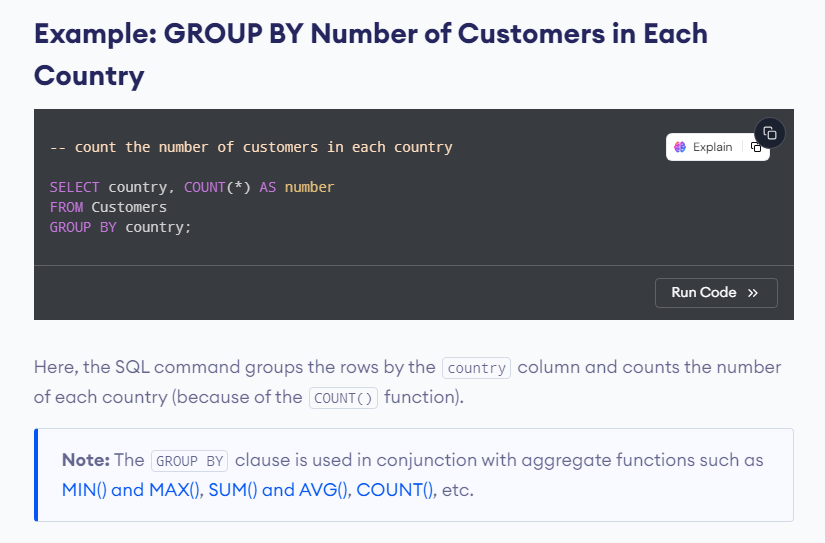825x543 pixels.
Task: Click the 'FROM Customers' code line
Action: tap(108, 207)
